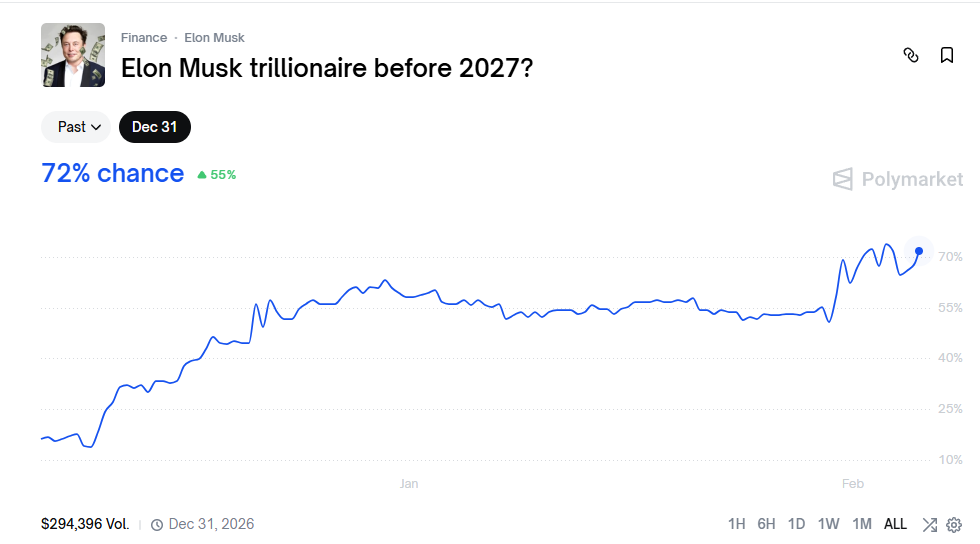The width and height of the screenshot is (980, 544).
Task: Select the ALL time range
Action: [x=895, y=524]
